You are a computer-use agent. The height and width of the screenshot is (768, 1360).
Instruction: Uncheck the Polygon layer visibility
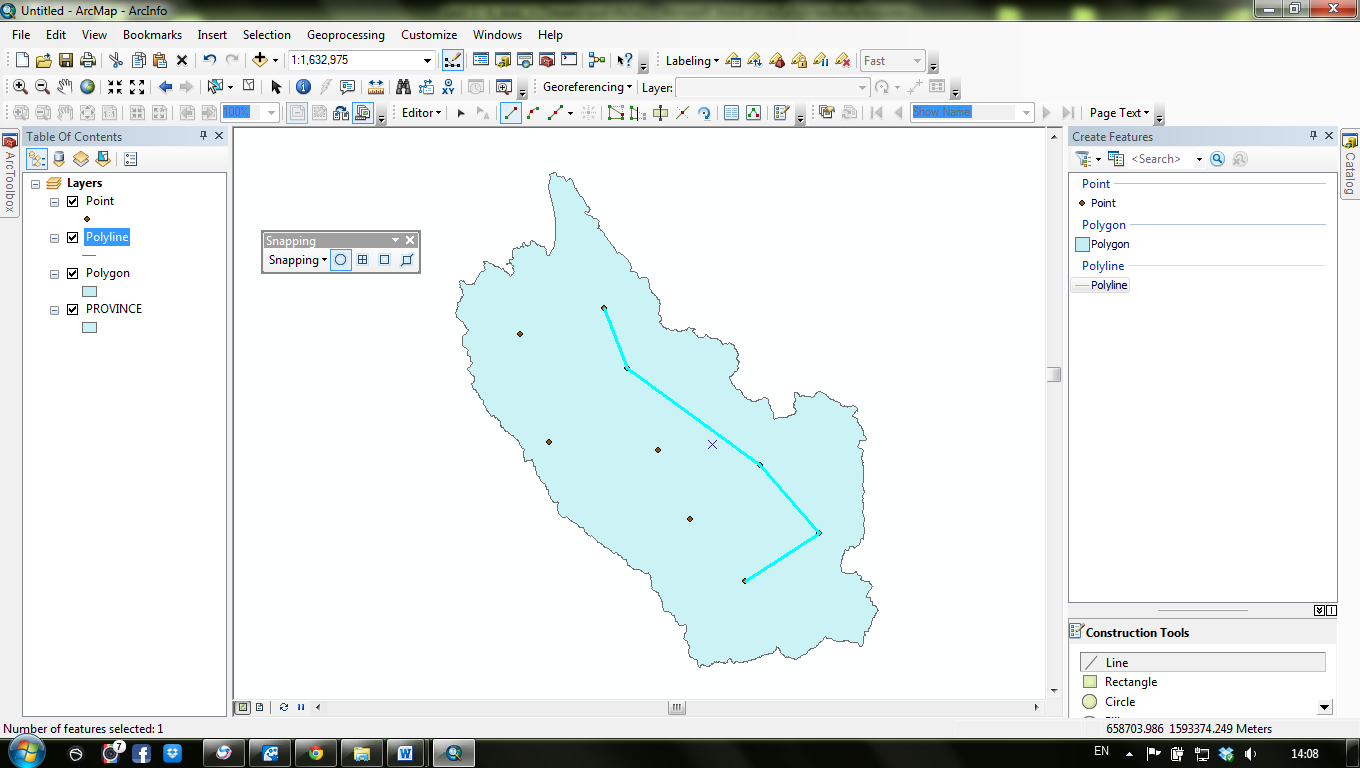coord(73,272)
